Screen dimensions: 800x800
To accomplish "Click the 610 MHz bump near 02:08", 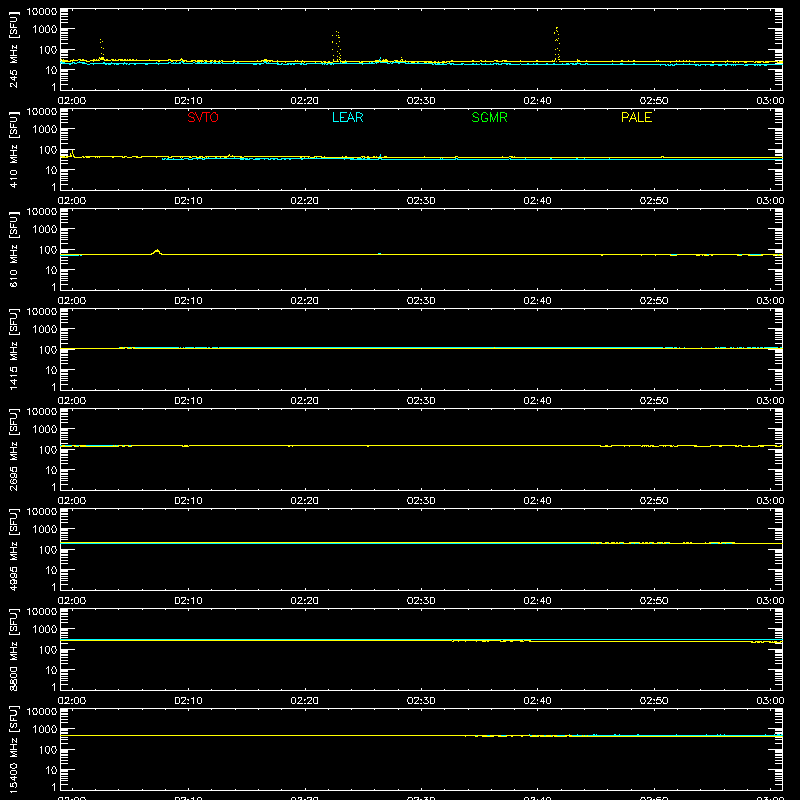I will 157,252.
